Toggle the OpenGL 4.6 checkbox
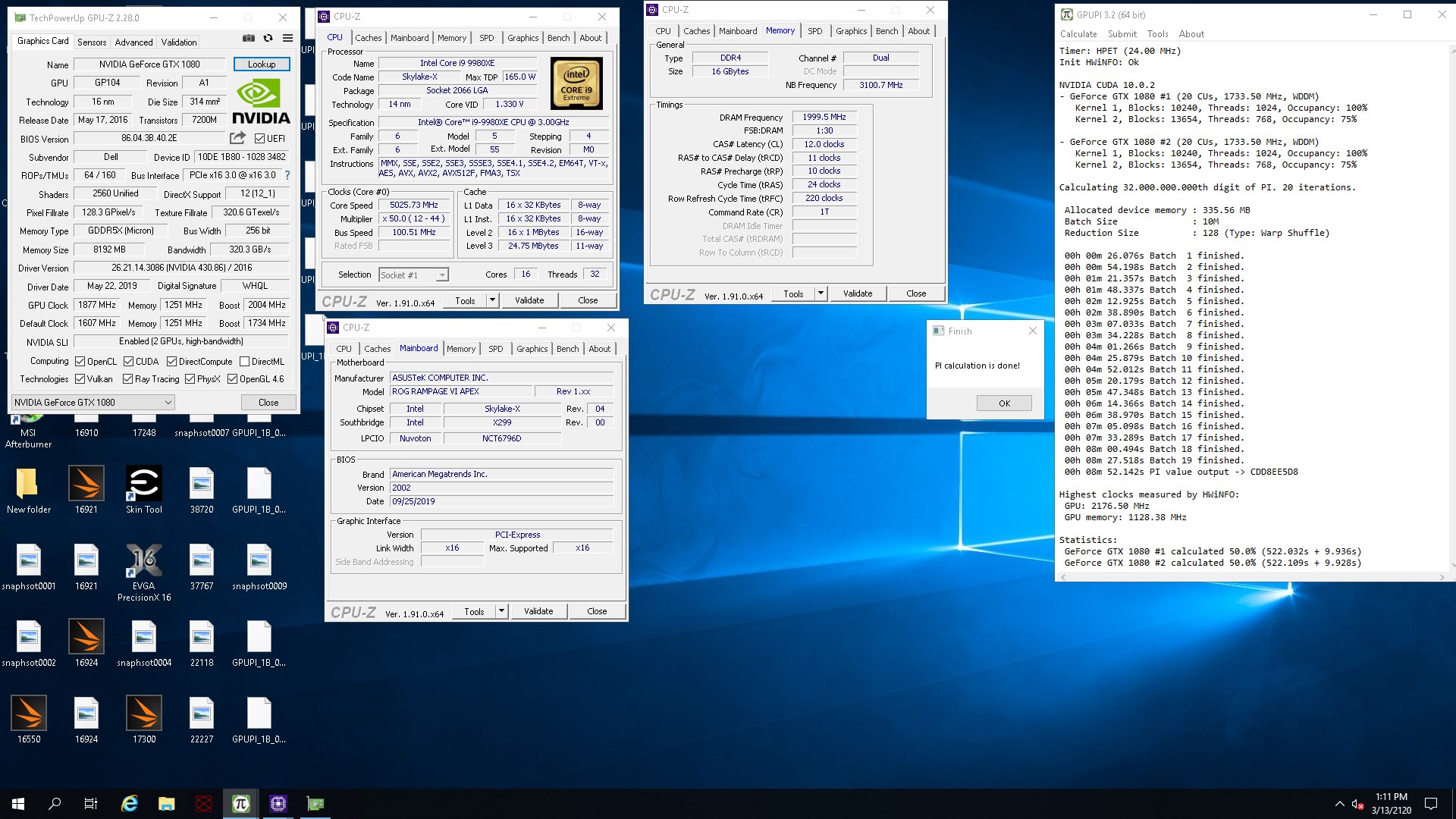 tap(232, 379)
